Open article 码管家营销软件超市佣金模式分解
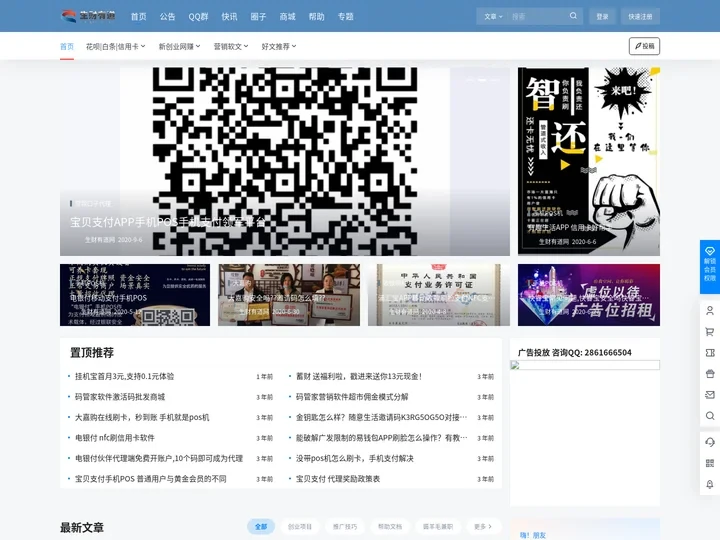This screenshot has height=540, width=720. point(352,397)
